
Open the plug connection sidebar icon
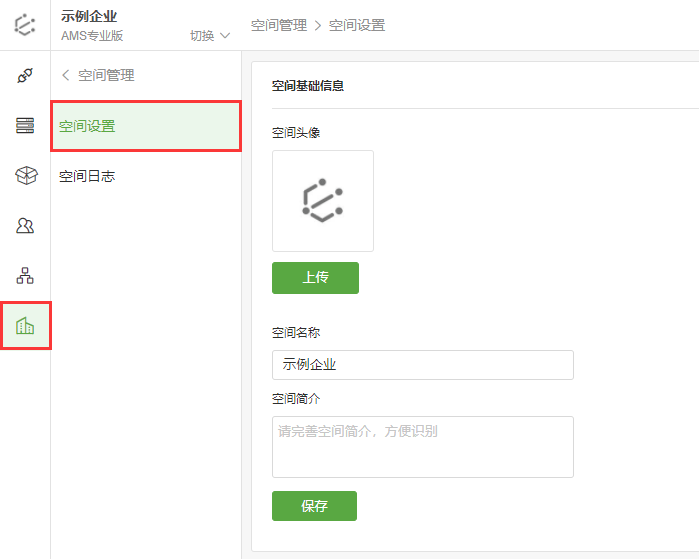[25, 75]
